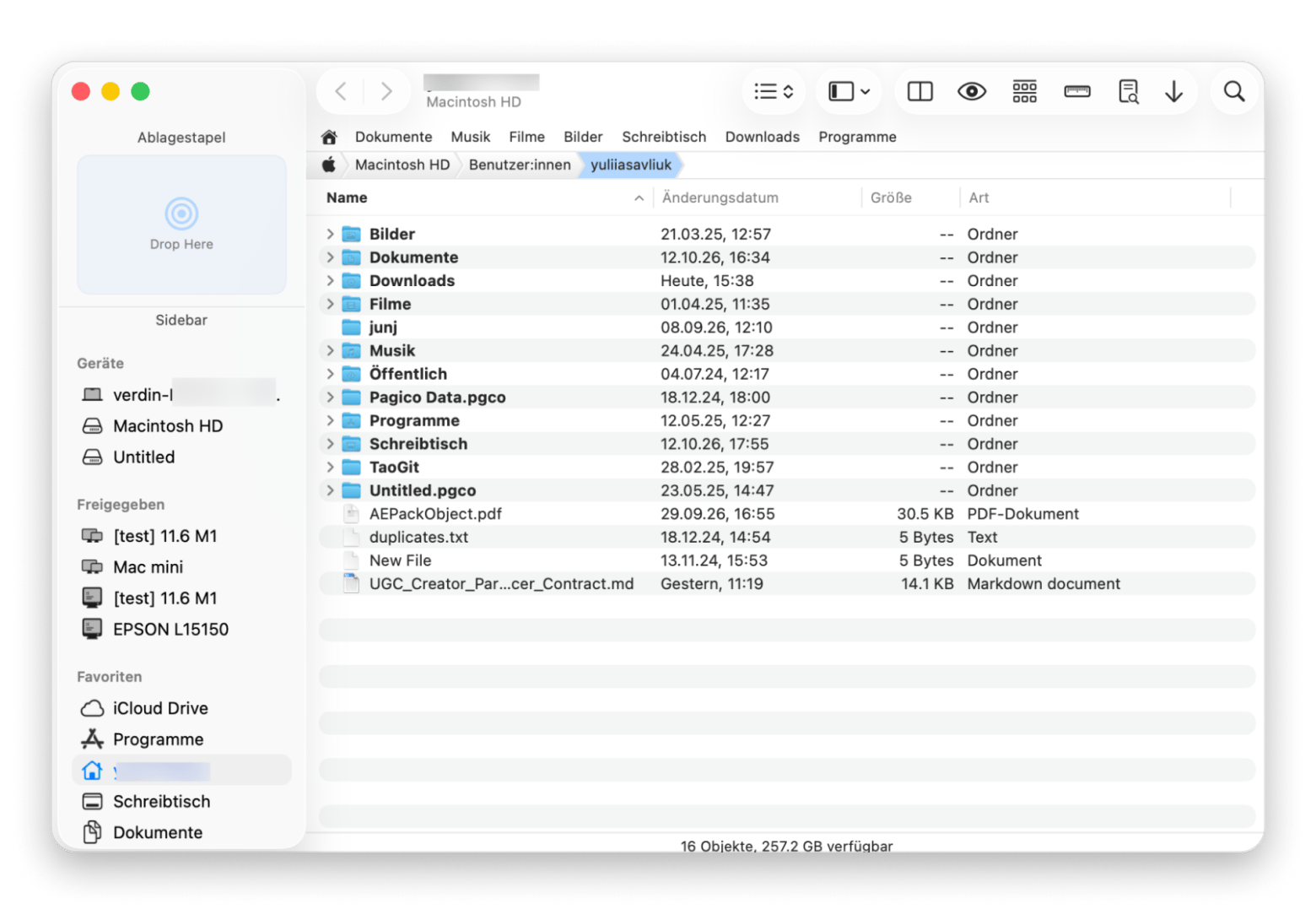This screenshot has height=920, width=1316.
Task: Click the grid icon view button
Action: pos(1024,91)
